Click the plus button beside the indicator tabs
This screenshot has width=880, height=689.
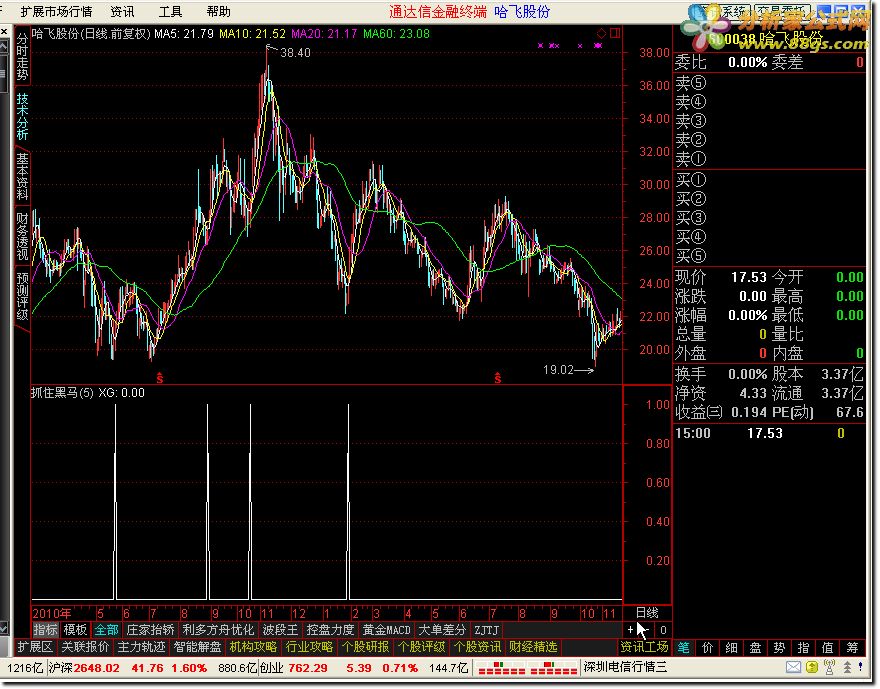630,630
